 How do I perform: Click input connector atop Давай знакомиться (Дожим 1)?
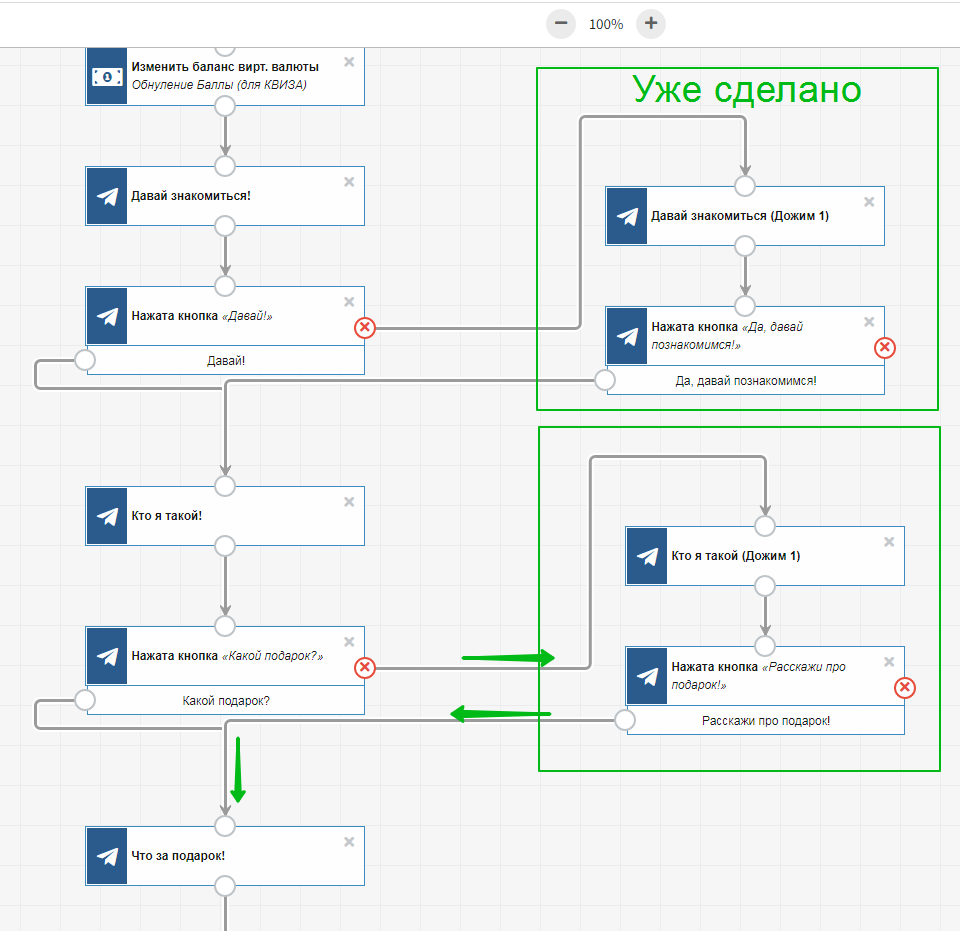(745, 186)
